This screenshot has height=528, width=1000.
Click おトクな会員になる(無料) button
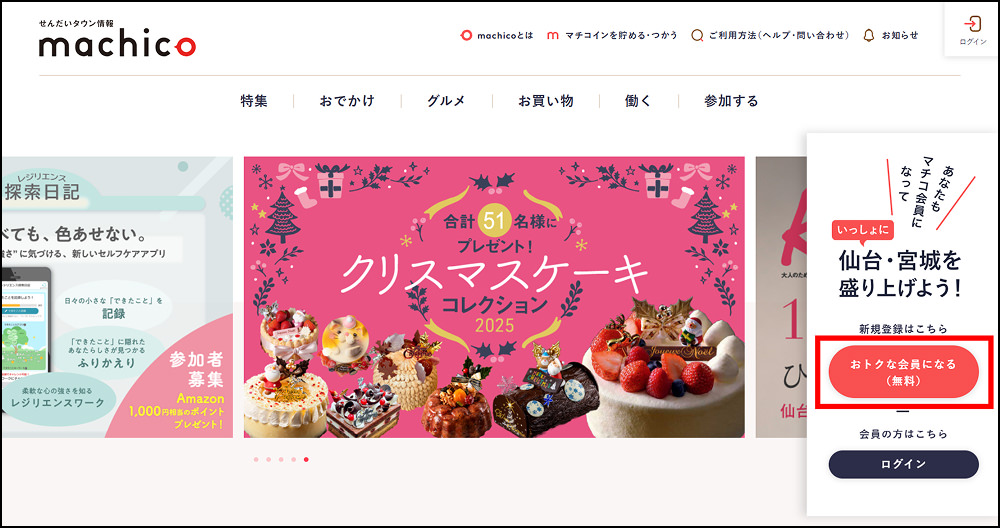point(903,372)
